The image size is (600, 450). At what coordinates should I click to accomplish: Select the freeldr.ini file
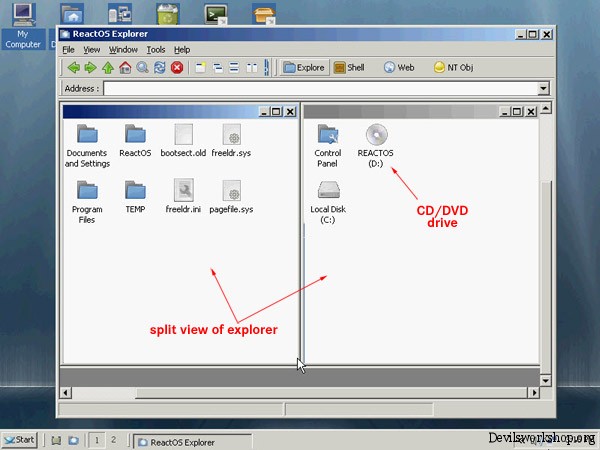(x=183, y=197)
